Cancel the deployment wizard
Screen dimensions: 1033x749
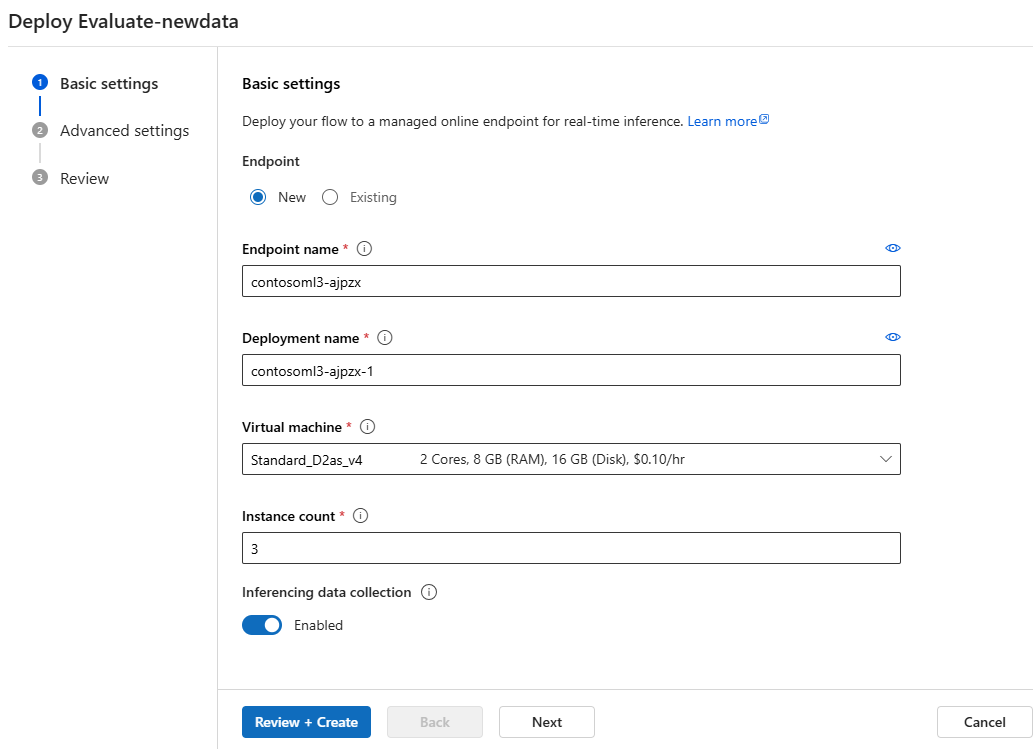pyautogui.click(x=984, y=722)
